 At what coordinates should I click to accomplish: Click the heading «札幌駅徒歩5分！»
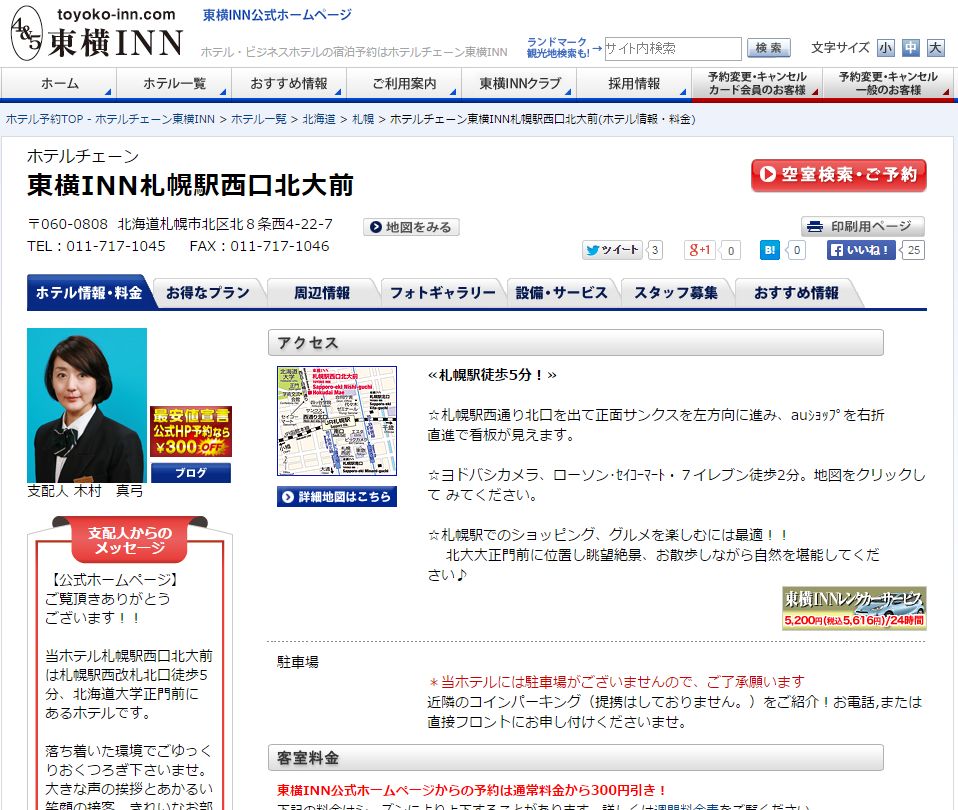(492, 374)
